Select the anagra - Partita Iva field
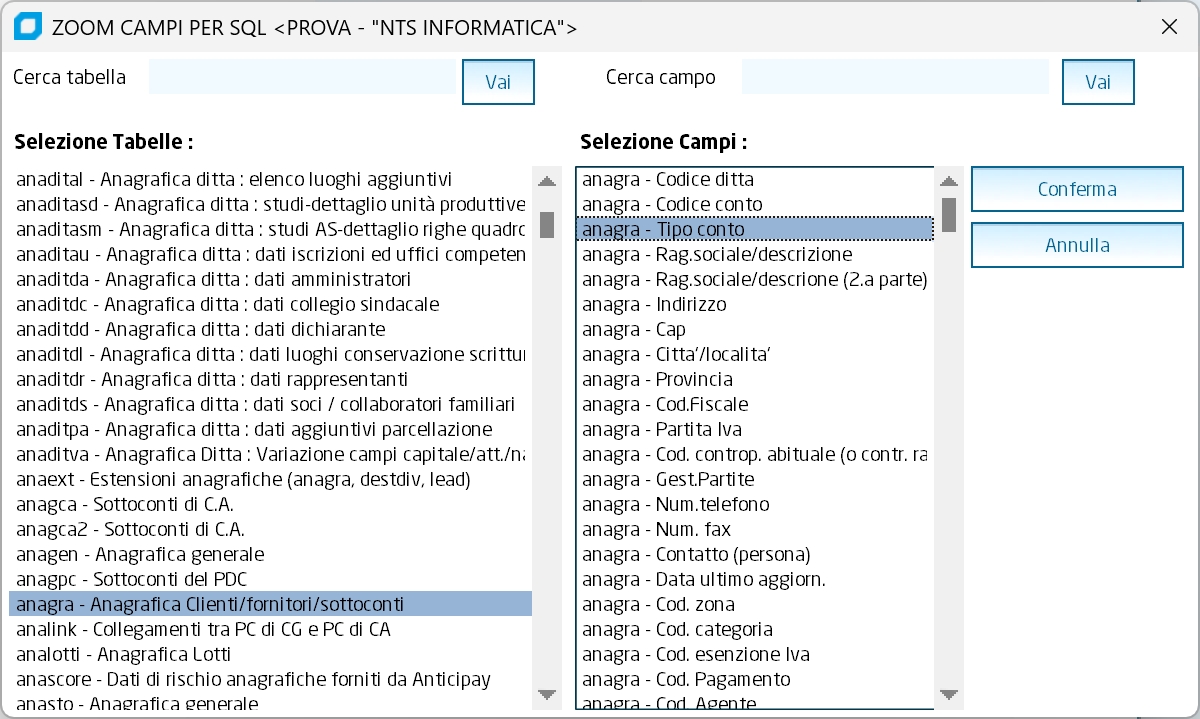1200x719 pixels. [662, 429]
